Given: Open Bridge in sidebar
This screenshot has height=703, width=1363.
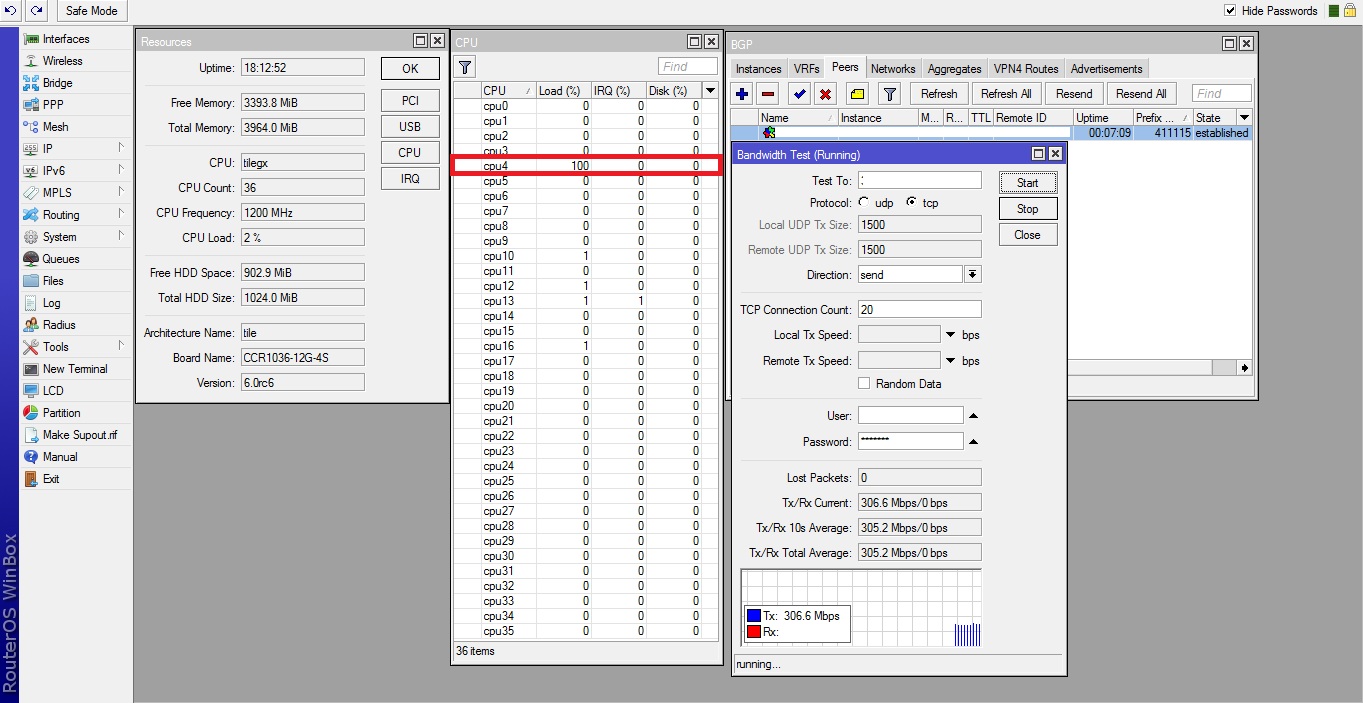Looking at the screenshot, I should point(57,83).
